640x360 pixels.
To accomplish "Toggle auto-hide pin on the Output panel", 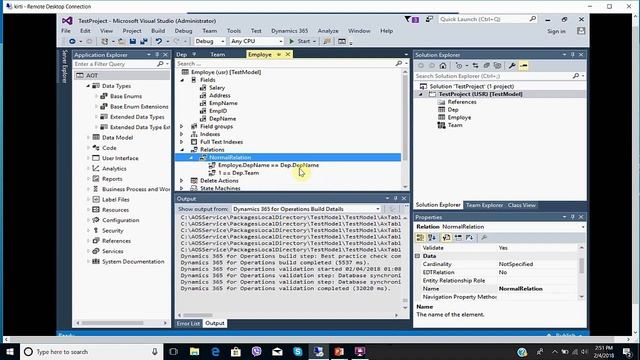I will [x=396, y=198].
